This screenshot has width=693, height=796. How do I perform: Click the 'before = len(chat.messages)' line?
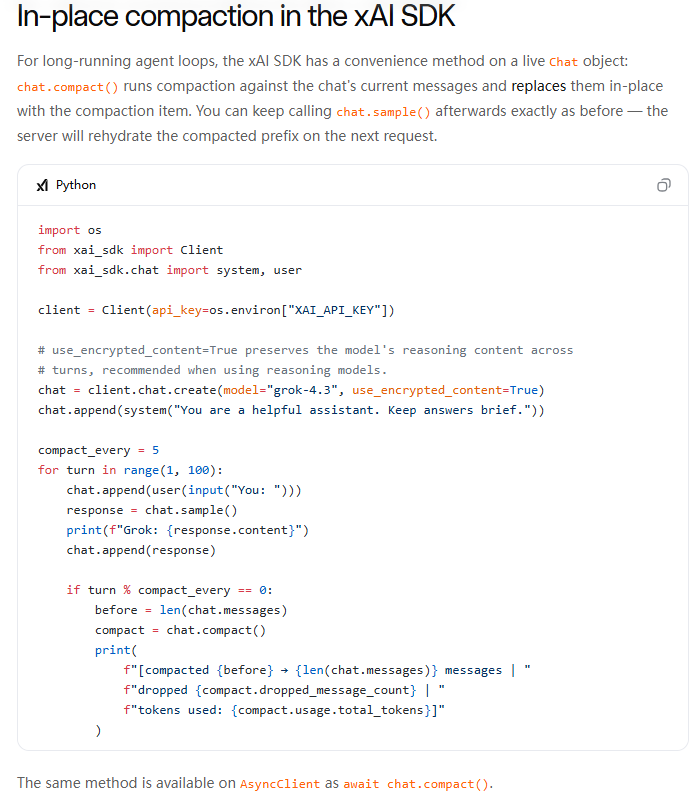(191, 610)
